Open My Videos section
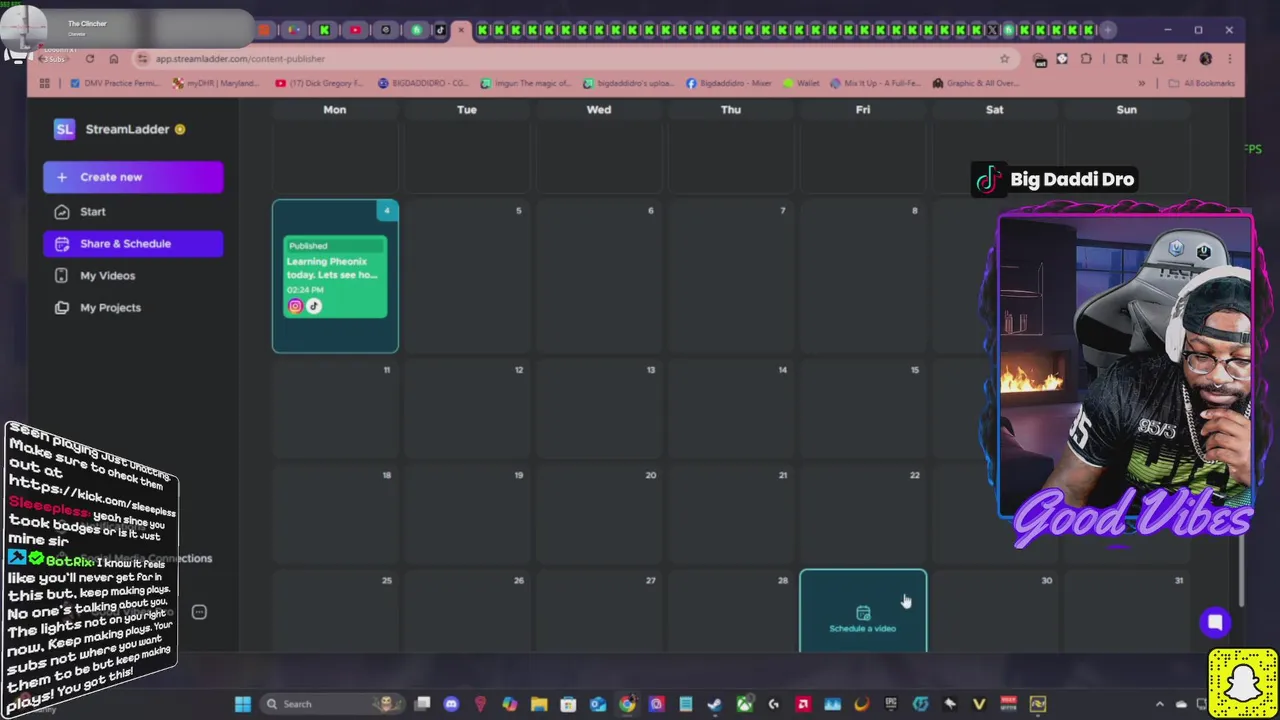The height and width of the screenshot is (720, 1280). pyautogui.click(x=107, y=275)
